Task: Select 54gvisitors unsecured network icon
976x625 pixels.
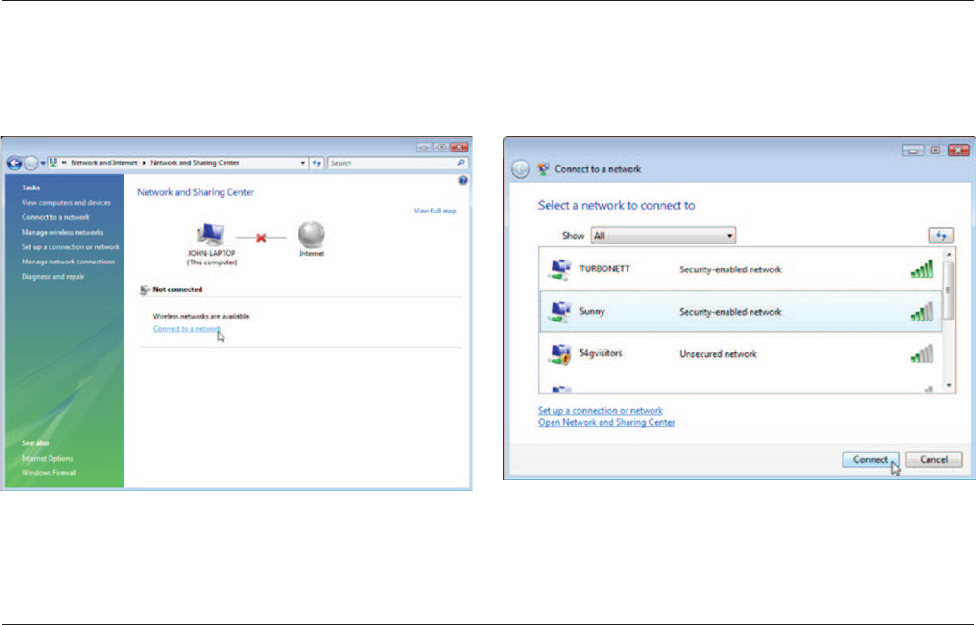Action: coord(560,354)
